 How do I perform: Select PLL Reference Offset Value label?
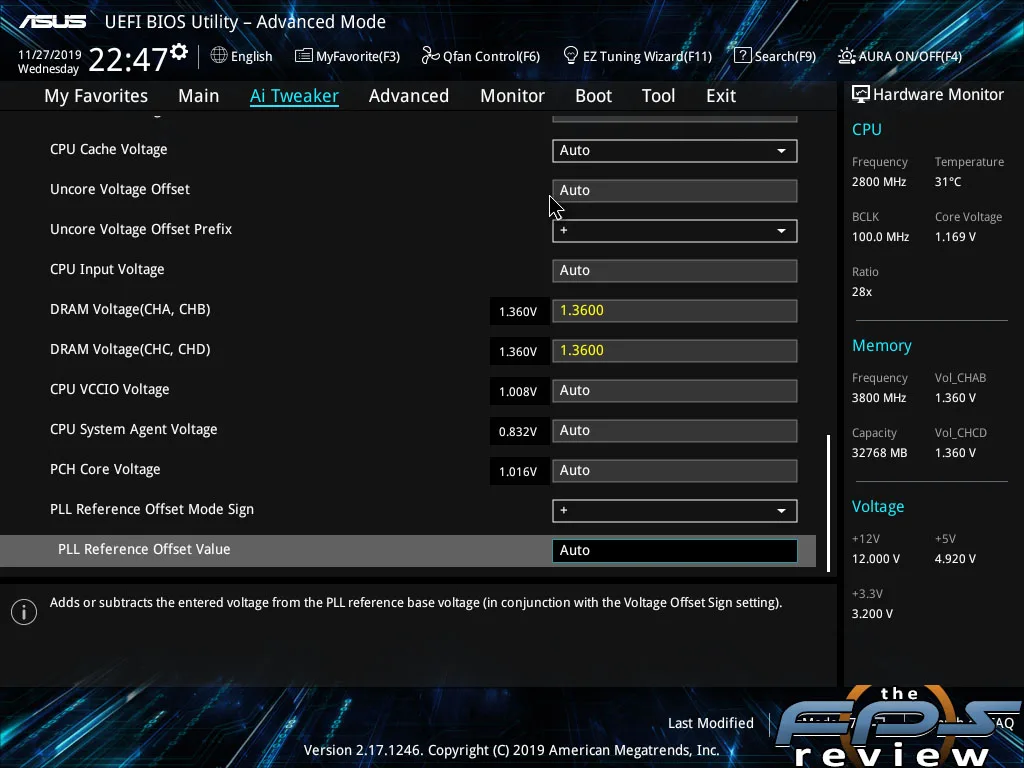pos(144,549)
